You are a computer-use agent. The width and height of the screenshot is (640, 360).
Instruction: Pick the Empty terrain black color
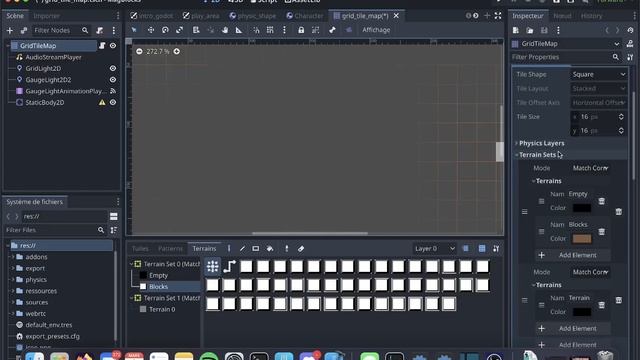tap(582, 208)
